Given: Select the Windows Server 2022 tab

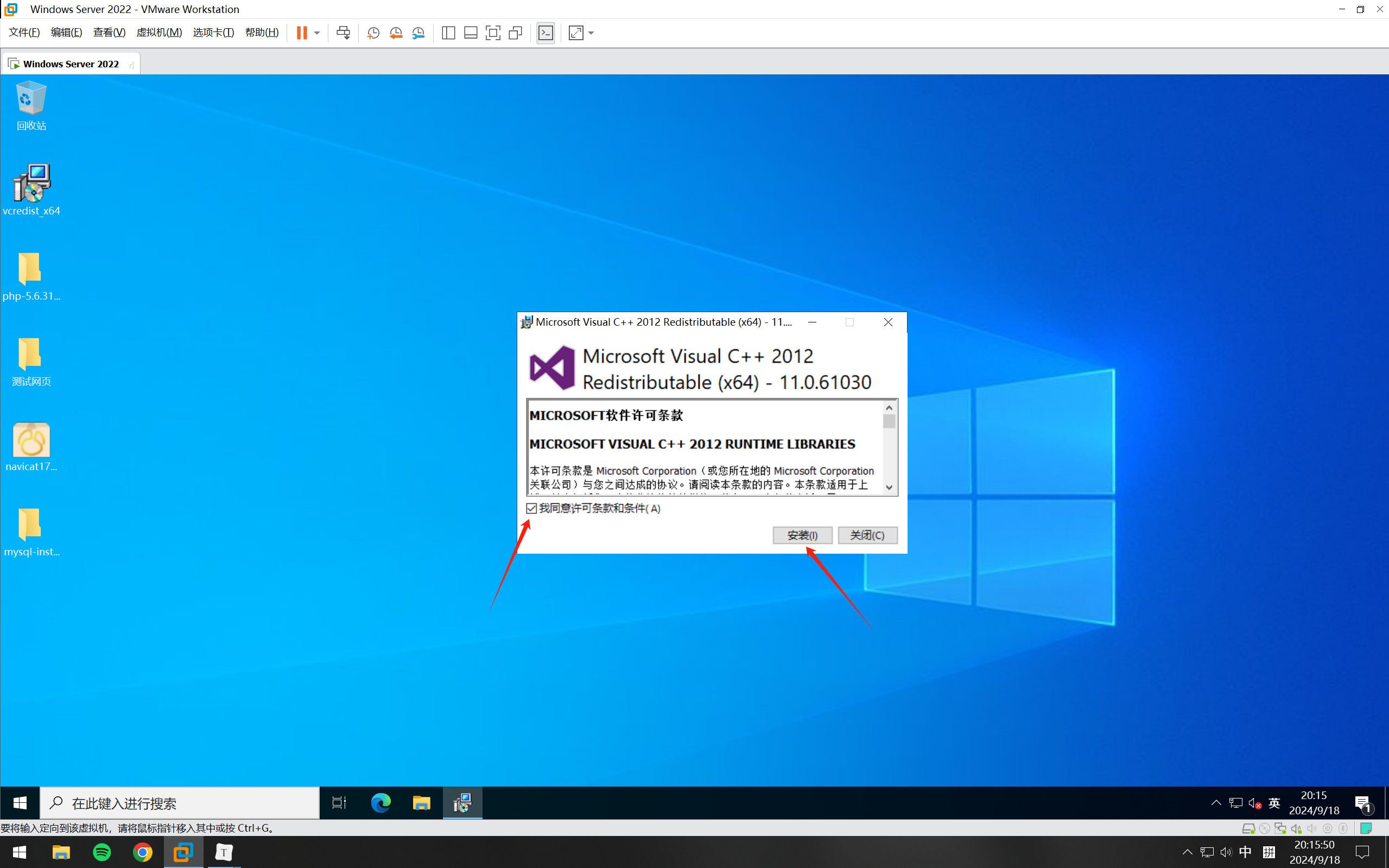Looking at the screenshot, I should click(x=71, y=64).
